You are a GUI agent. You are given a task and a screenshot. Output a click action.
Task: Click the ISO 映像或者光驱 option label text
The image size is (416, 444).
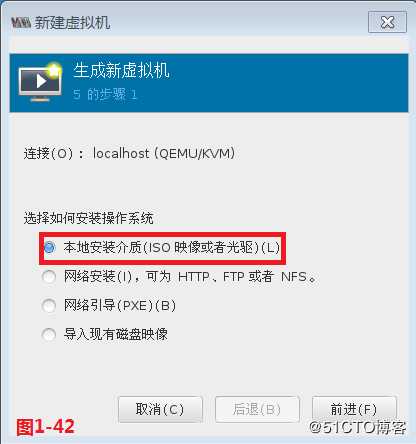point(202,247)
